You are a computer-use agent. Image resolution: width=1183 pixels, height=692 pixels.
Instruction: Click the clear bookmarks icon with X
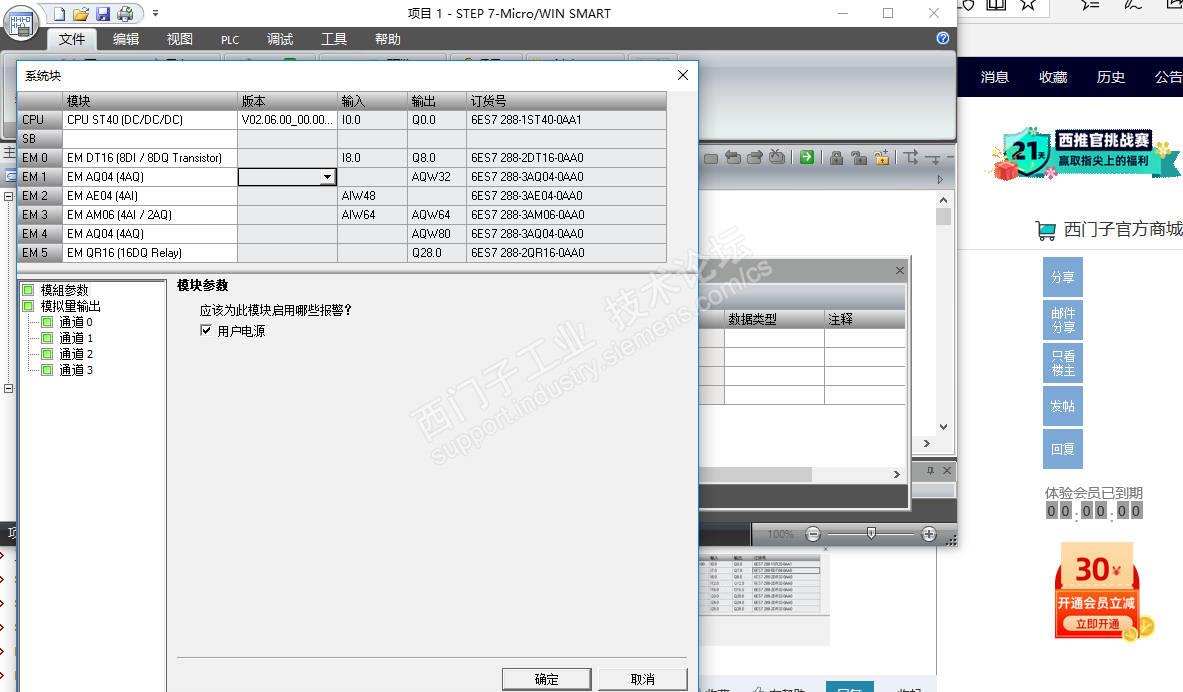tap(777, 156)
